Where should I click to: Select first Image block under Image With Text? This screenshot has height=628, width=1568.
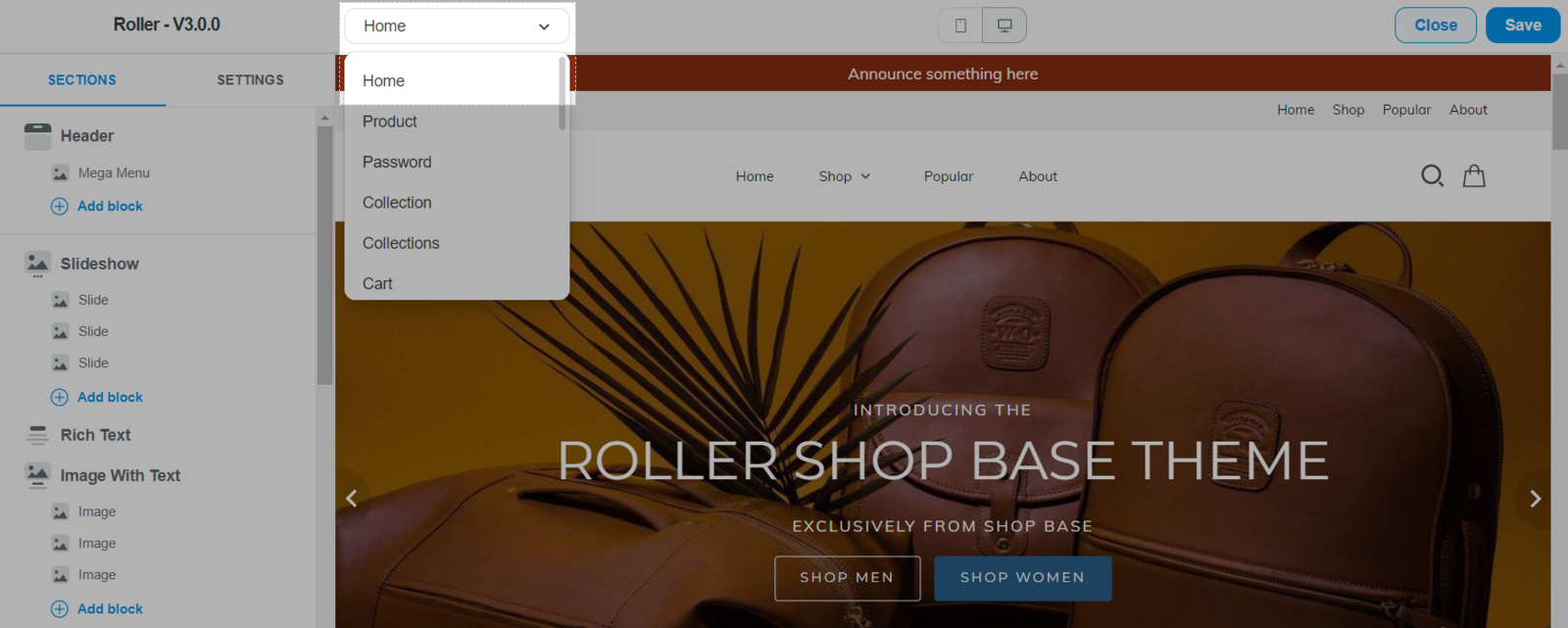(x=97, y=512)
